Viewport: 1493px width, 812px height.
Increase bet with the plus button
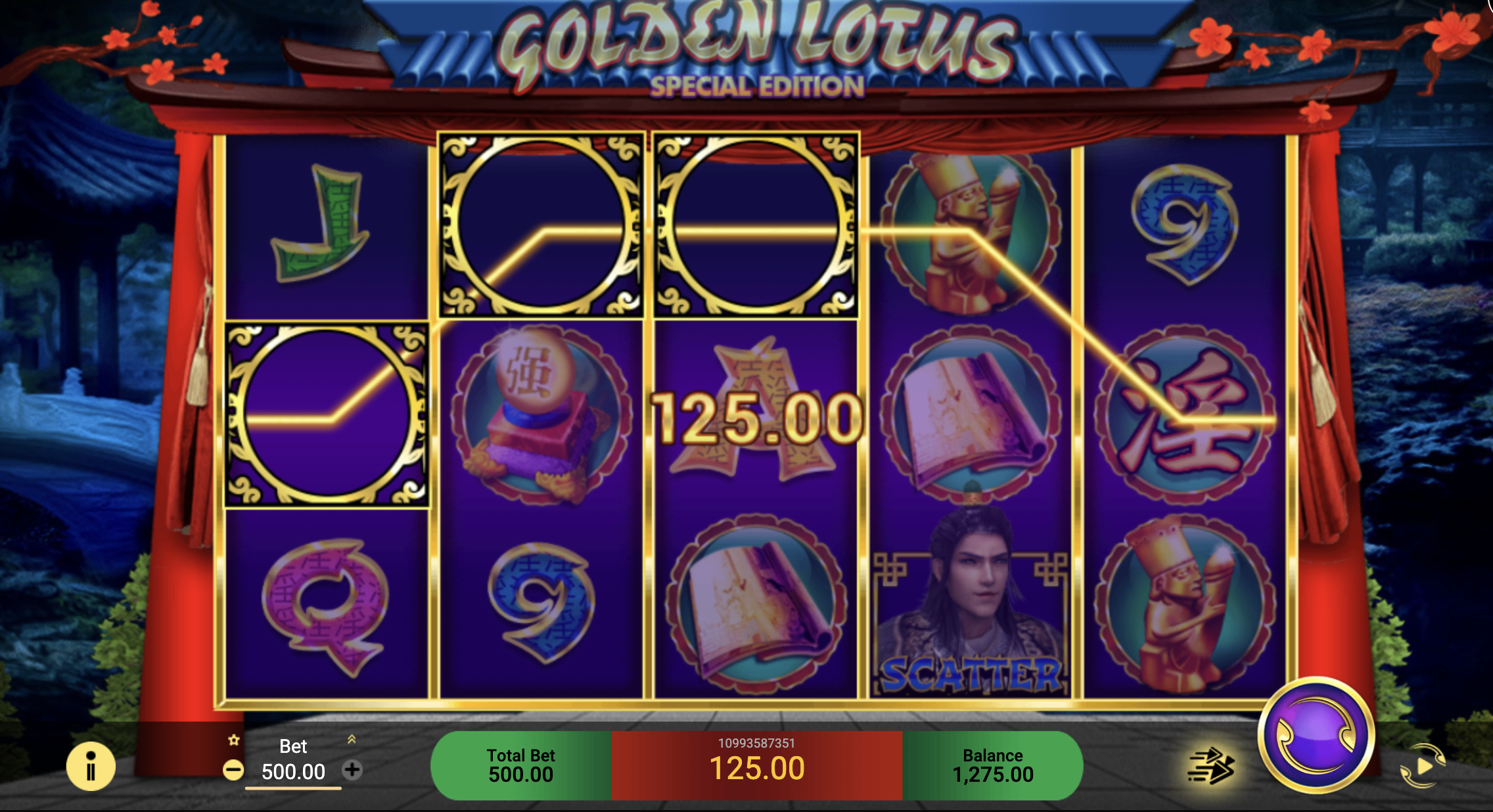[x=352, y=770]
